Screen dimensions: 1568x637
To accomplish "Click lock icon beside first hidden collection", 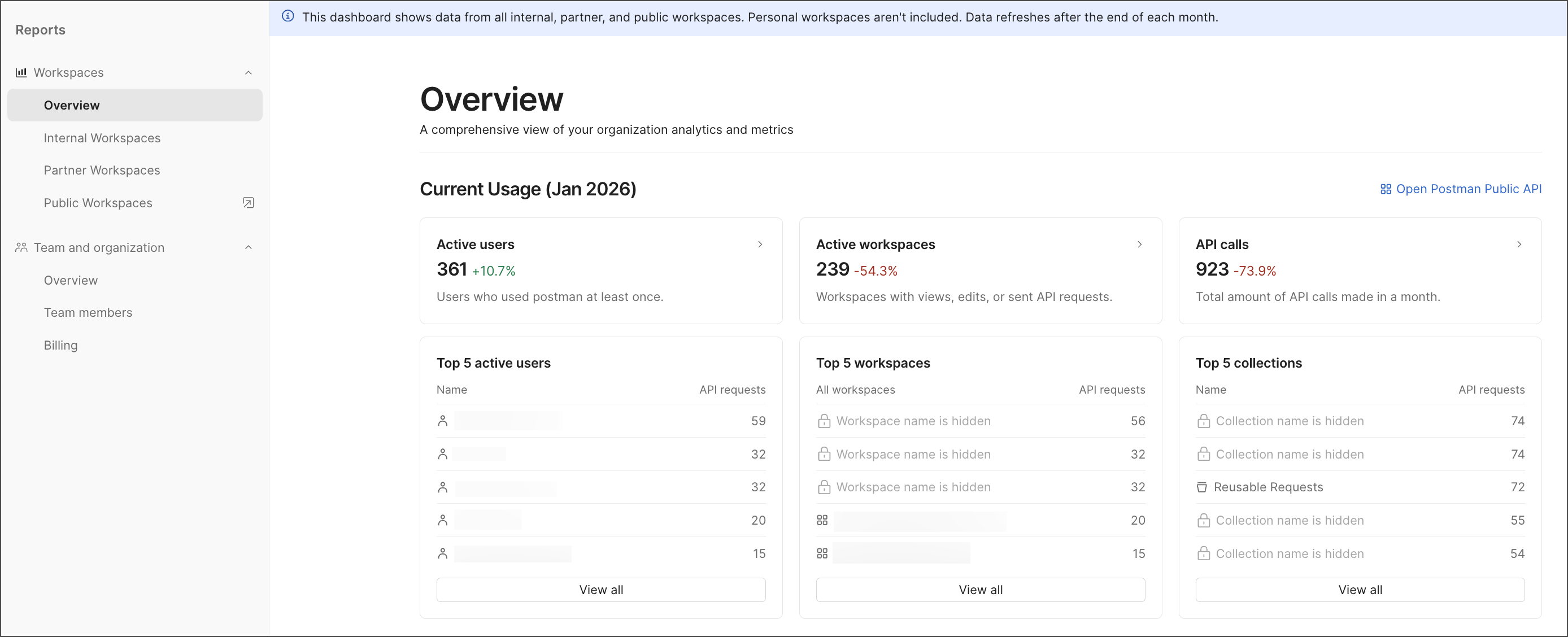I will coord(1203,421).
